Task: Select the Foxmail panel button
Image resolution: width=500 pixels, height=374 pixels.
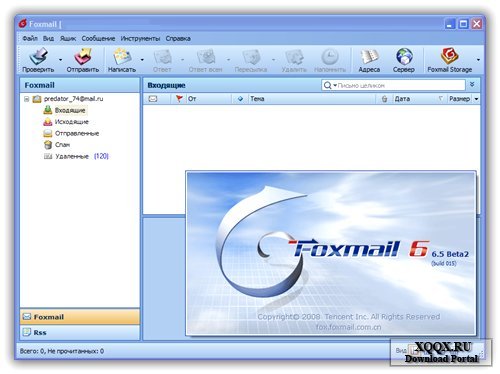Action: 80,317
